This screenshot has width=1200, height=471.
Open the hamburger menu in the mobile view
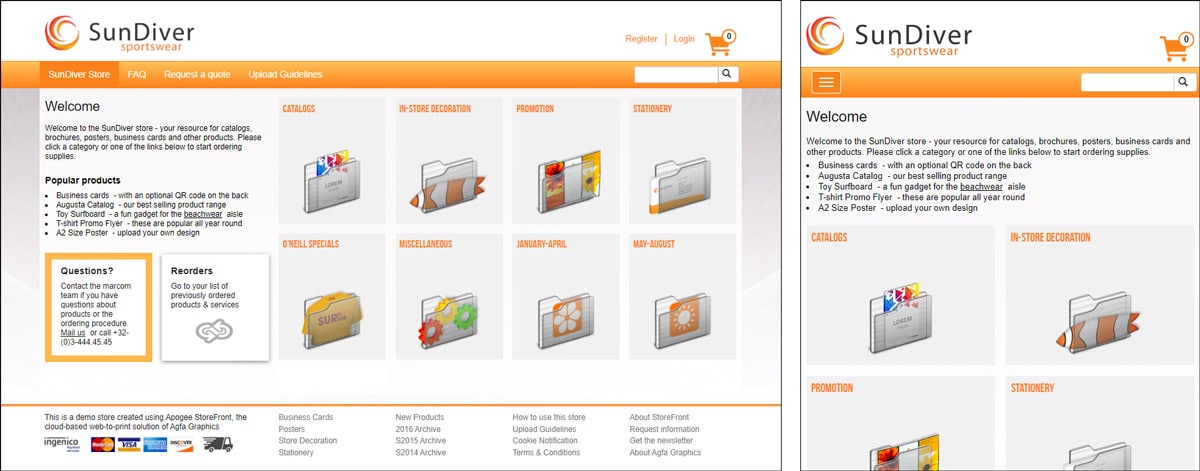click(x=827, y=82)
